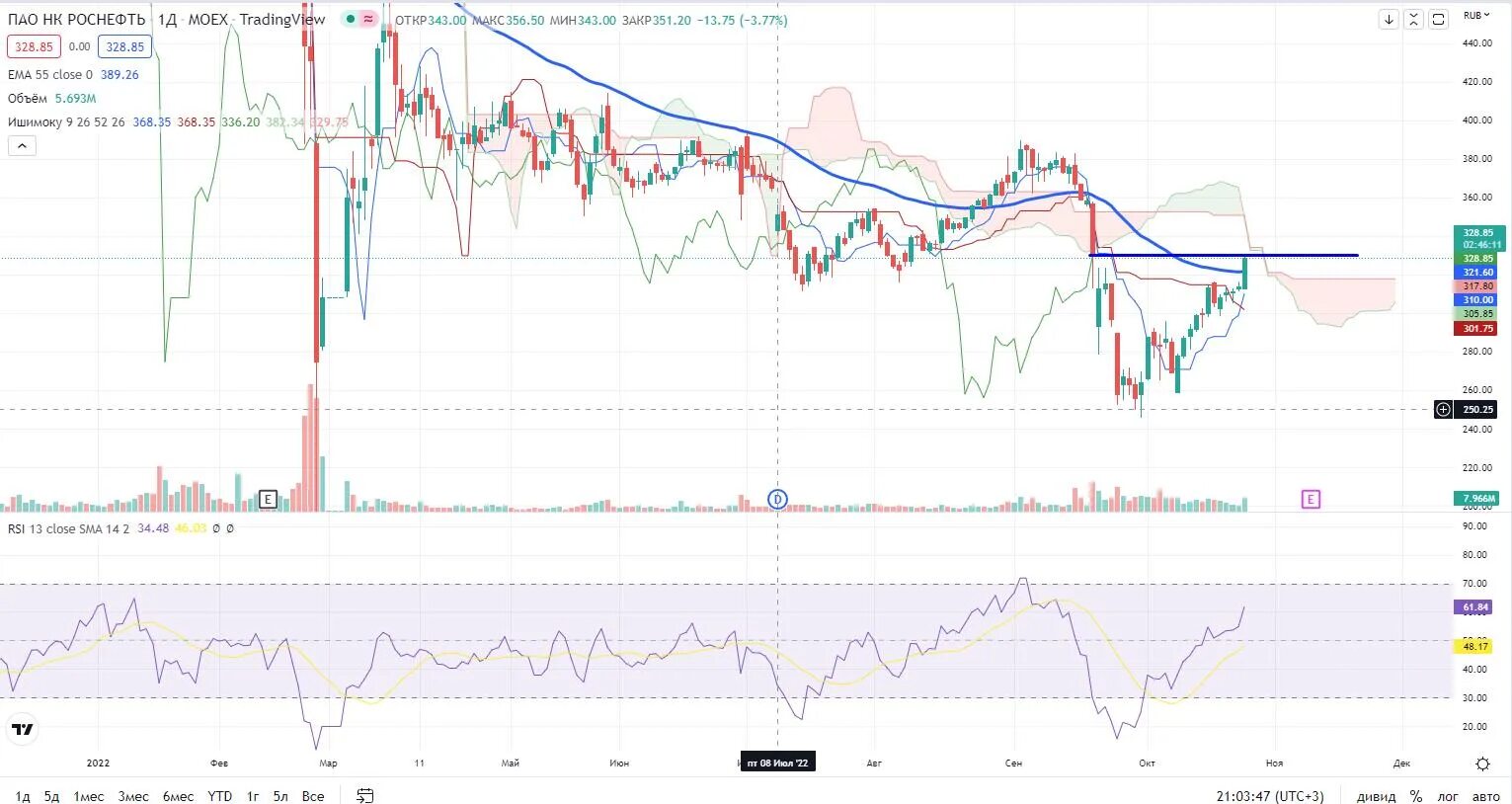This screenshot has height=804, width=1512.
Task: Open chart settings gear icon
Action: pos(1482,764)
